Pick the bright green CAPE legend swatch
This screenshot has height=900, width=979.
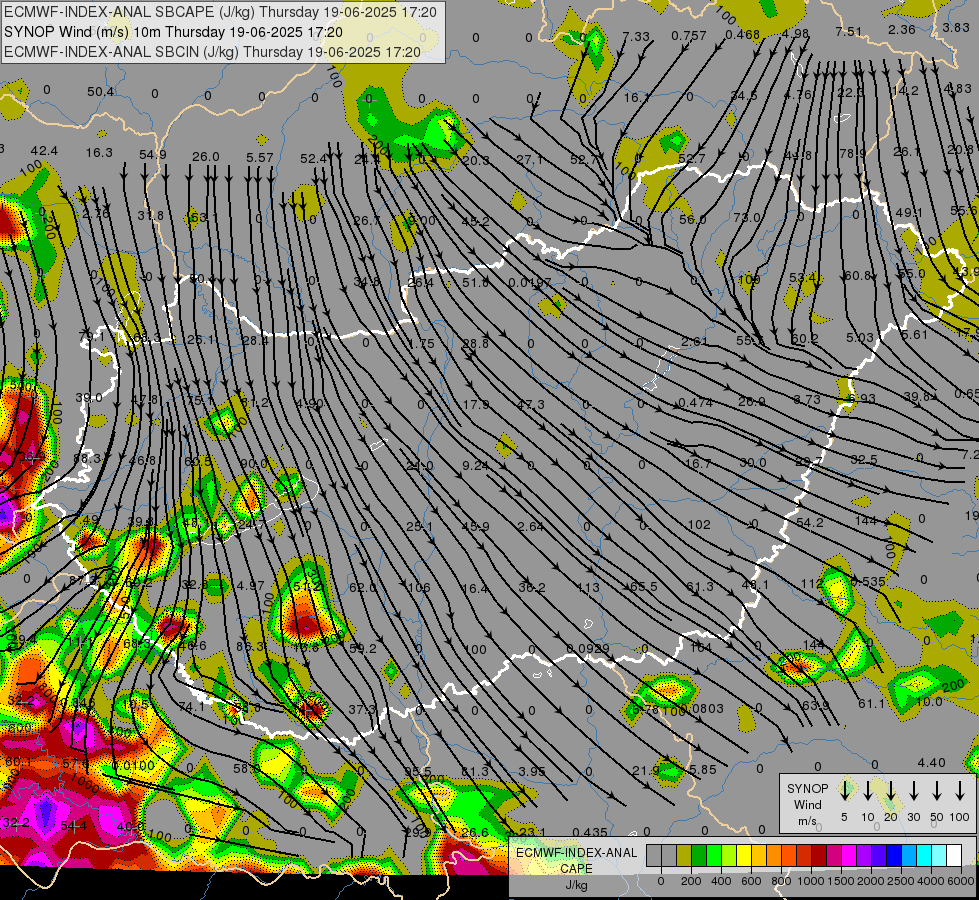click(714, 856)
